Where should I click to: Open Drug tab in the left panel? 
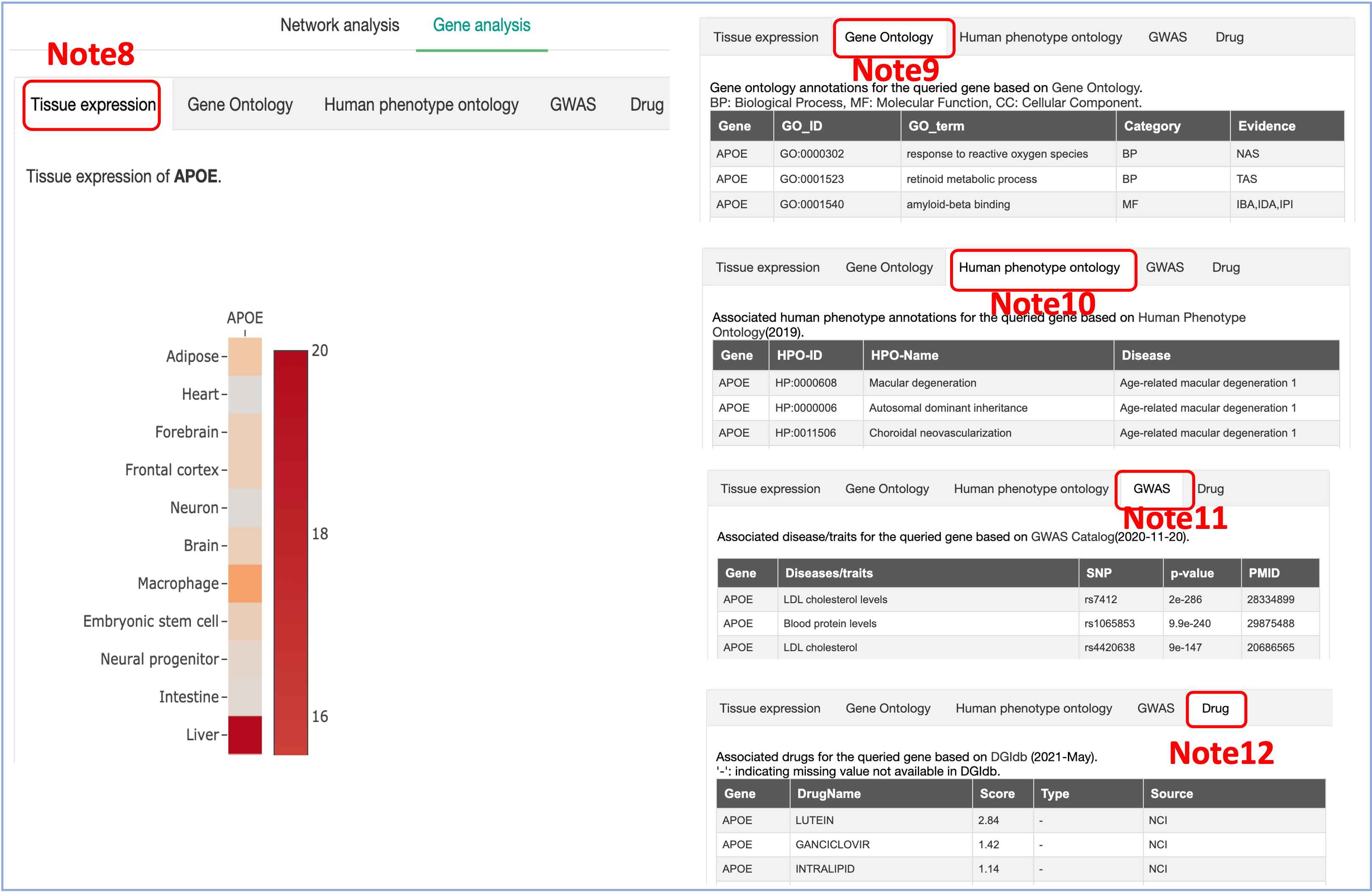pyautogui.click(x=647, y=105)
